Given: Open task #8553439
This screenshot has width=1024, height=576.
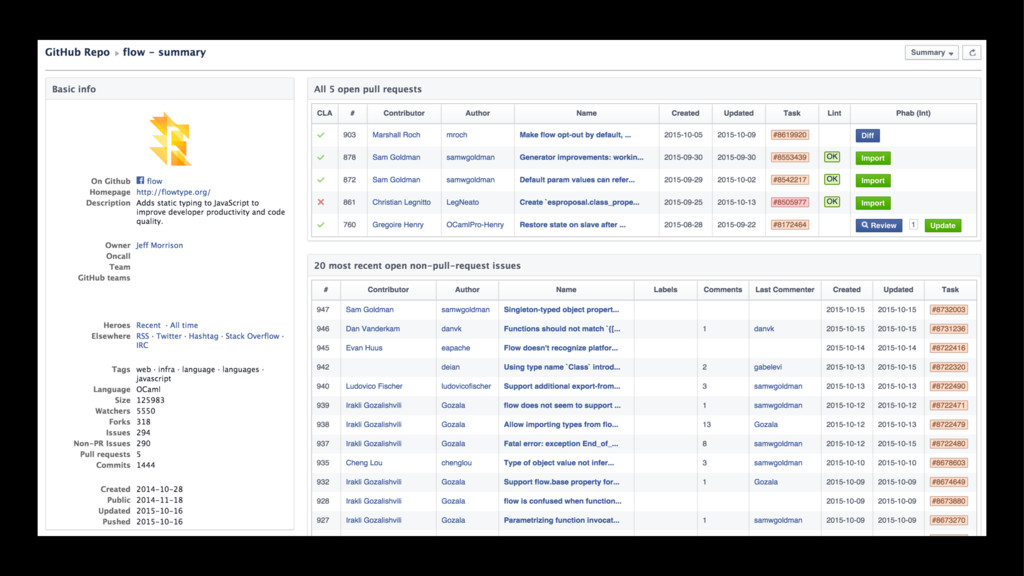Looking at the screenshot, I should point(790,157).
